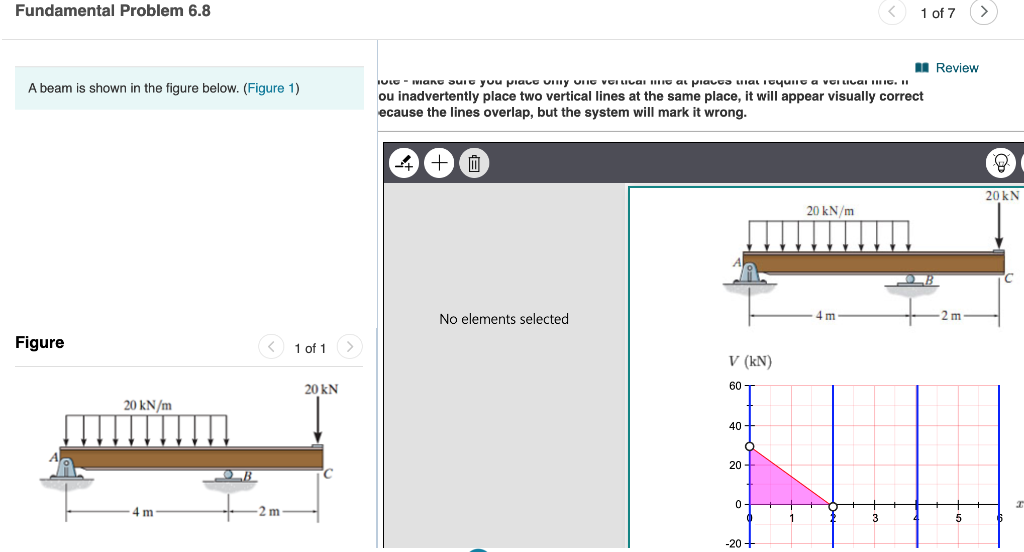Click the 20 kN load label in left figure
Screen dimensions: 1024x552
click(321, 389)
